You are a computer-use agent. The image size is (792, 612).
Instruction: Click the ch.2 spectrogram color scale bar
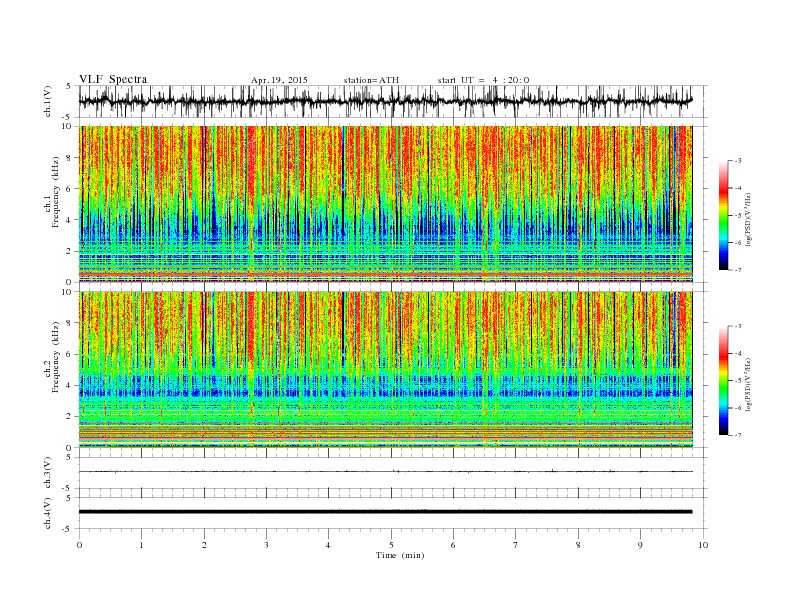point(724,381)
